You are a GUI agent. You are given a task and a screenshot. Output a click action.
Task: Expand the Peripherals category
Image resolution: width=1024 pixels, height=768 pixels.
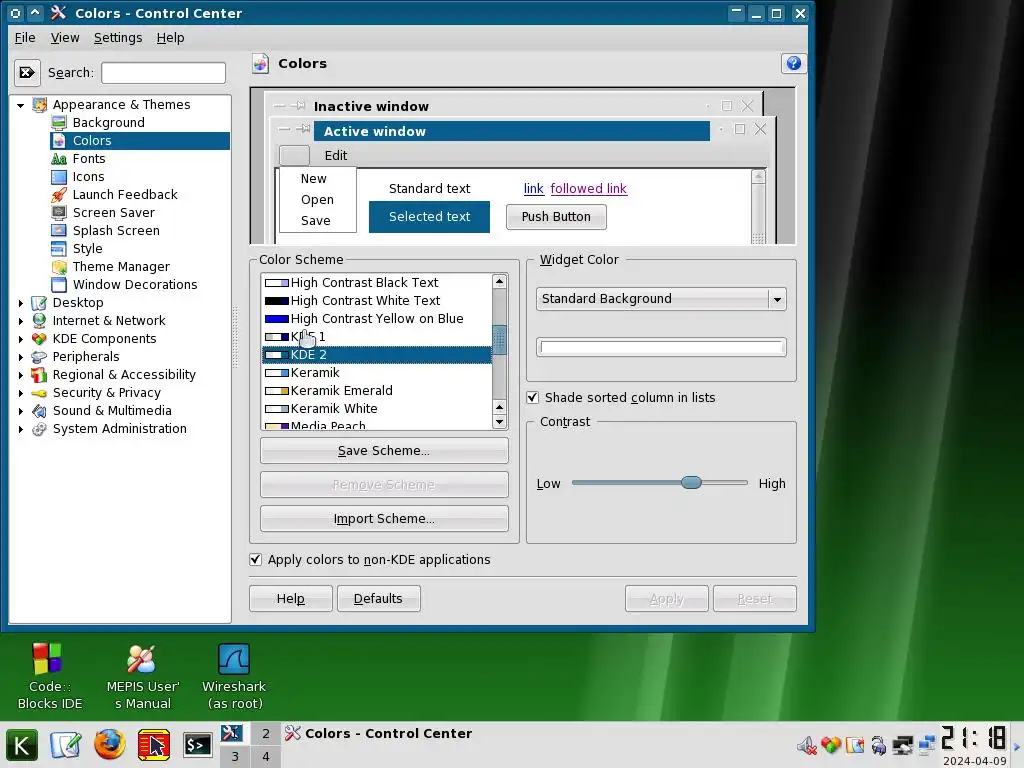pyautogui.click(x=21, y=357)
